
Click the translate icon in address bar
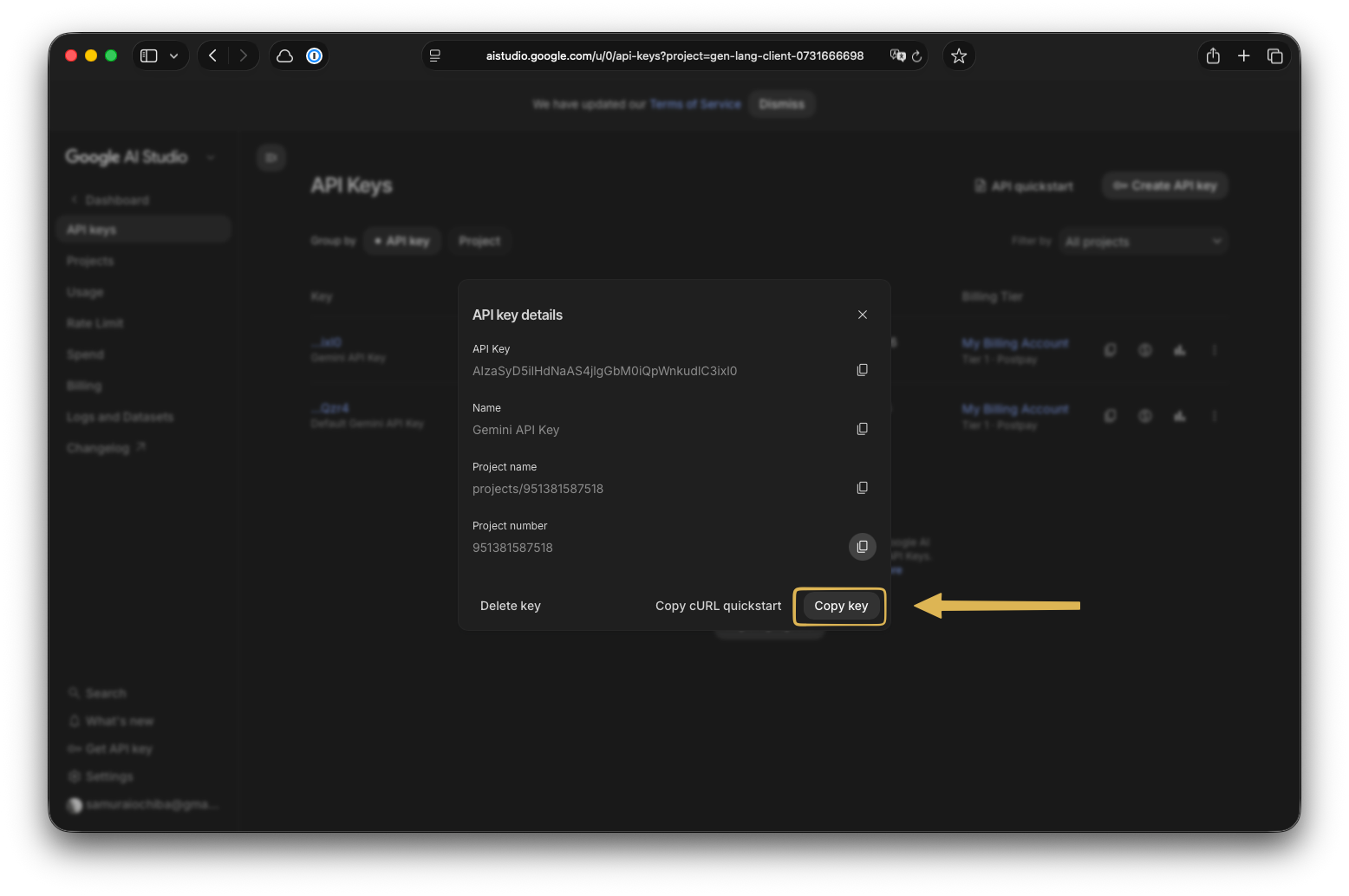click(x=897, y=55)
